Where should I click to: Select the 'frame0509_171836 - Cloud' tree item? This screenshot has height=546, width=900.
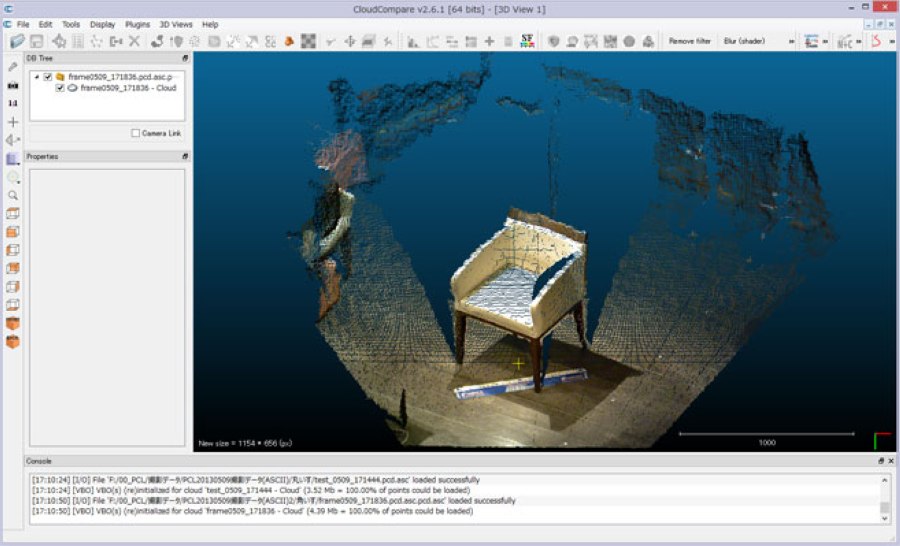(128, 88)
